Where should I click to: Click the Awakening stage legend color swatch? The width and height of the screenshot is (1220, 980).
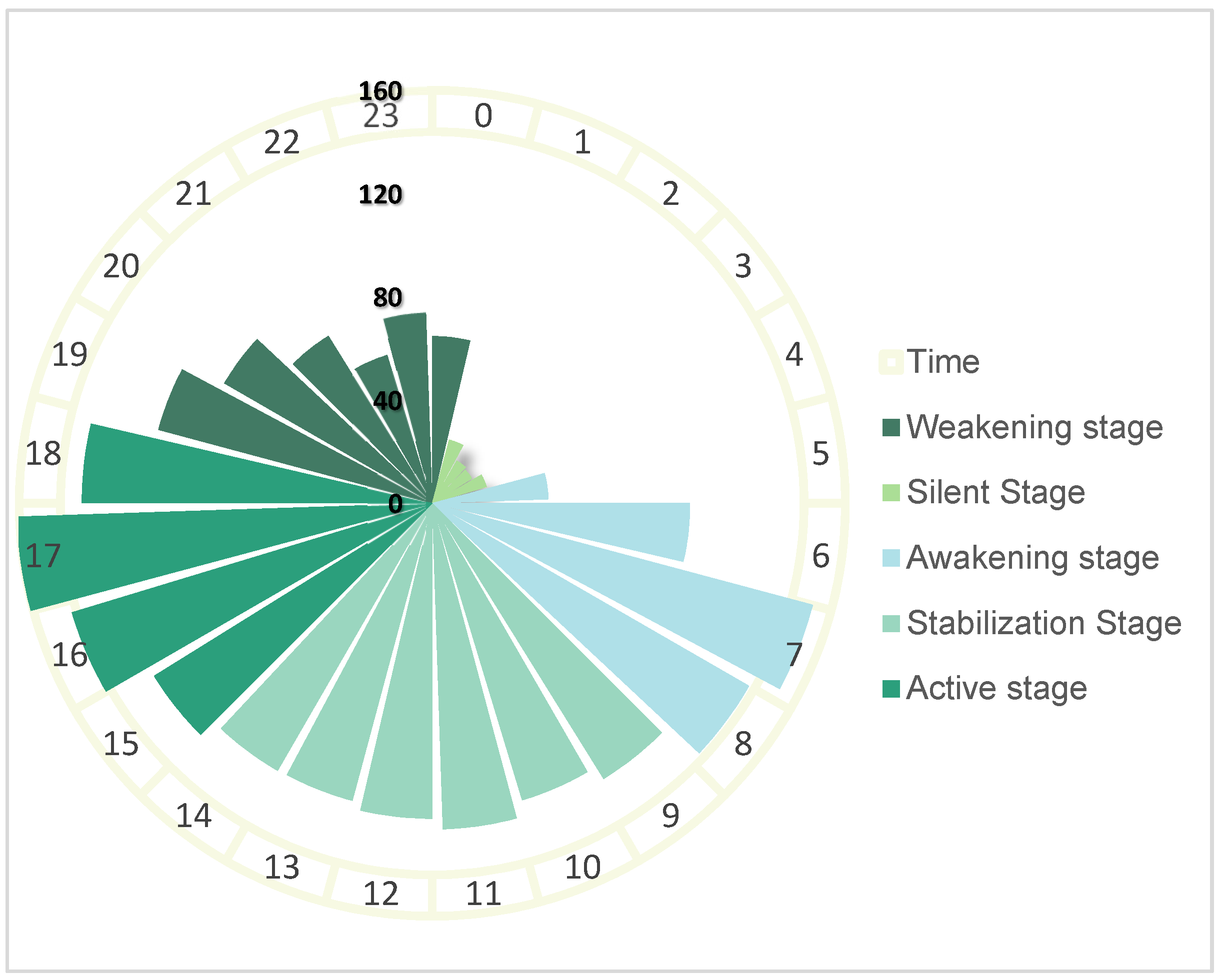(x=890, y=558)
